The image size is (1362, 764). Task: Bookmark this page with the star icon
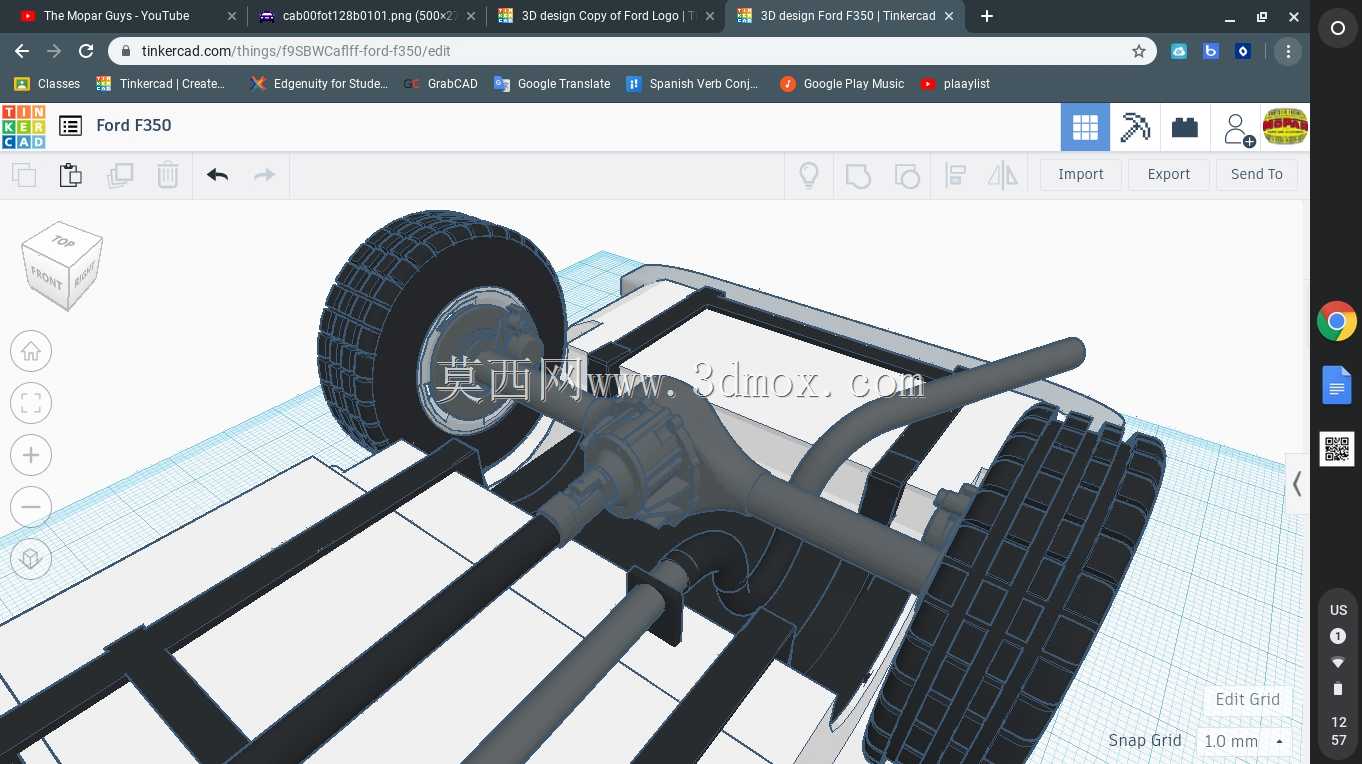coord(1138,51)
